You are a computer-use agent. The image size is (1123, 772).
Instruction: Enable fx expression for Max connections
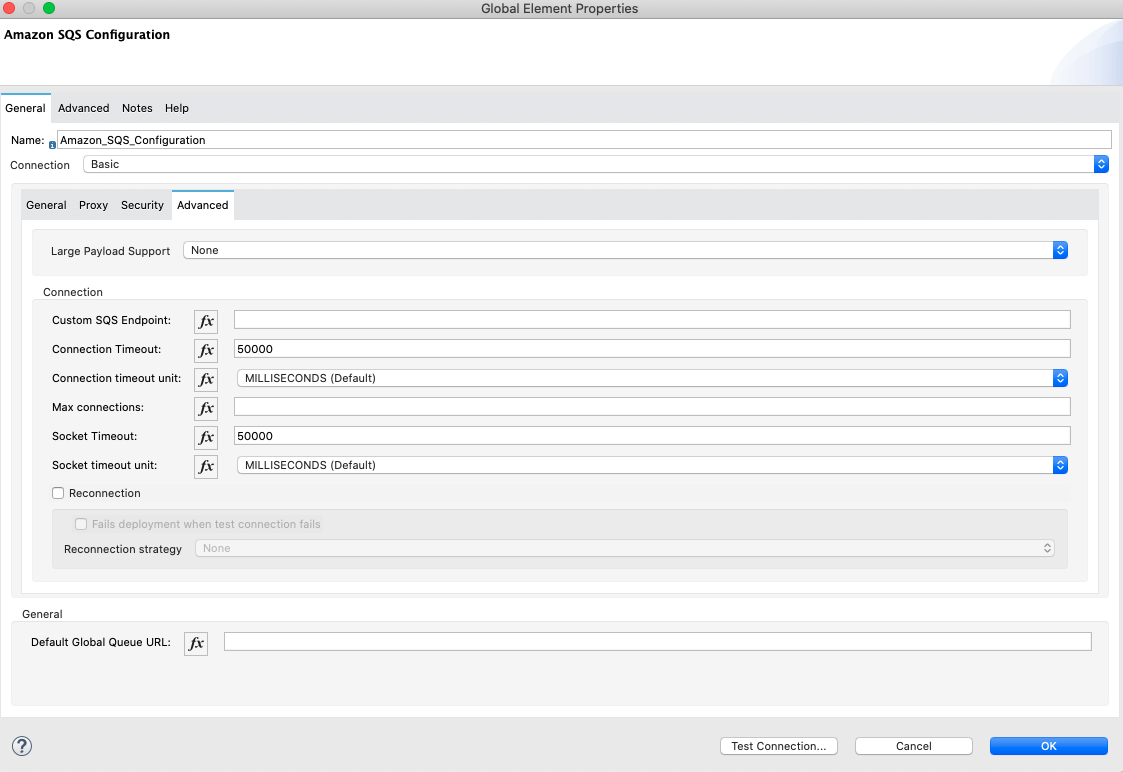tap(206, 408)
